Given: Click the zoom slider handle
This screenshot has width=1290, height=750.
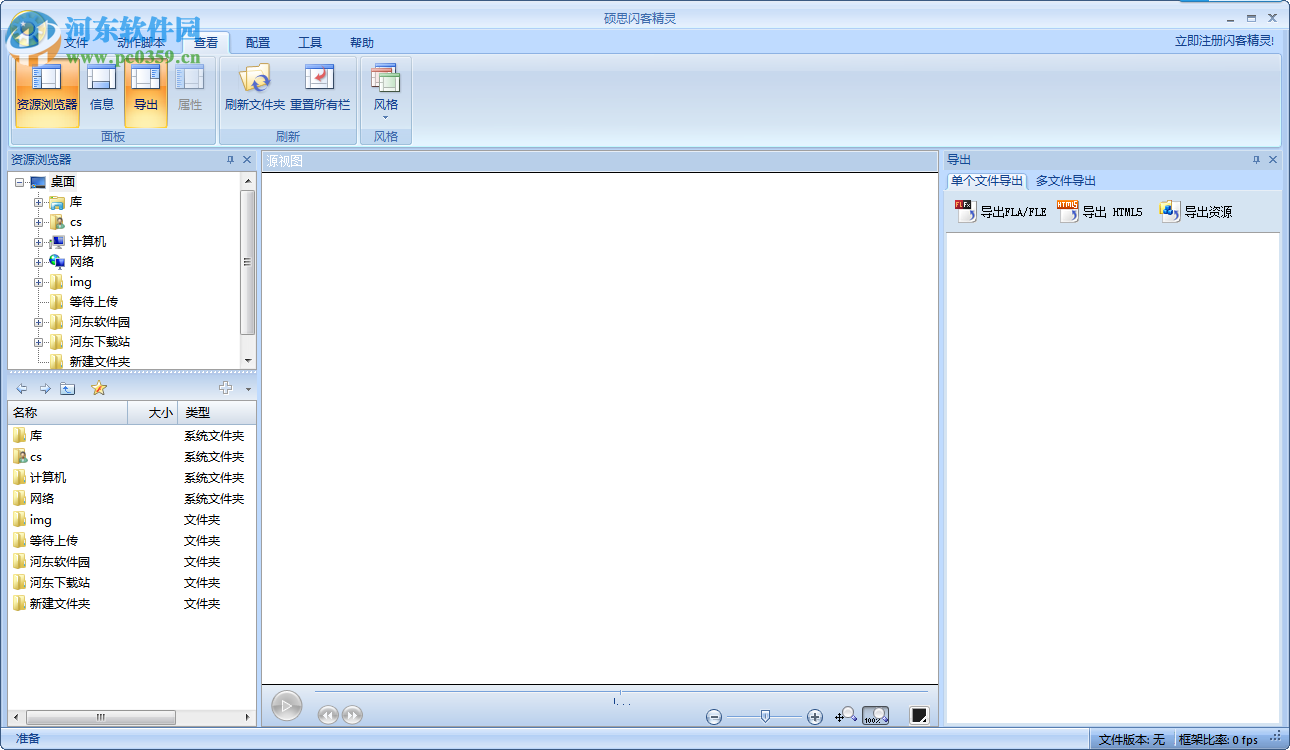Looking at the screenshot, I should [x=765, y=715].
